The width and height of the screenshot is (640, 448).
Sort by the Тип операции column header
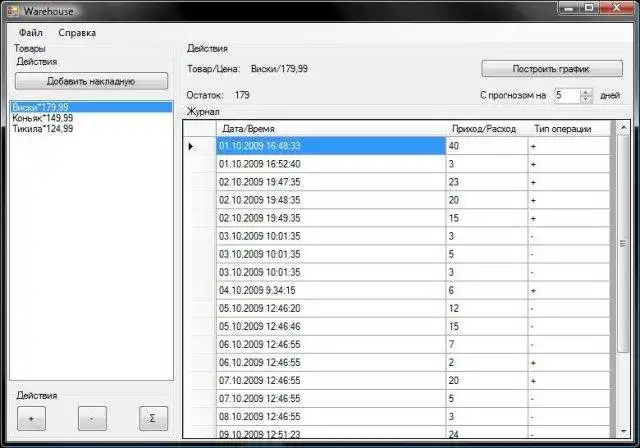point(569,129)
